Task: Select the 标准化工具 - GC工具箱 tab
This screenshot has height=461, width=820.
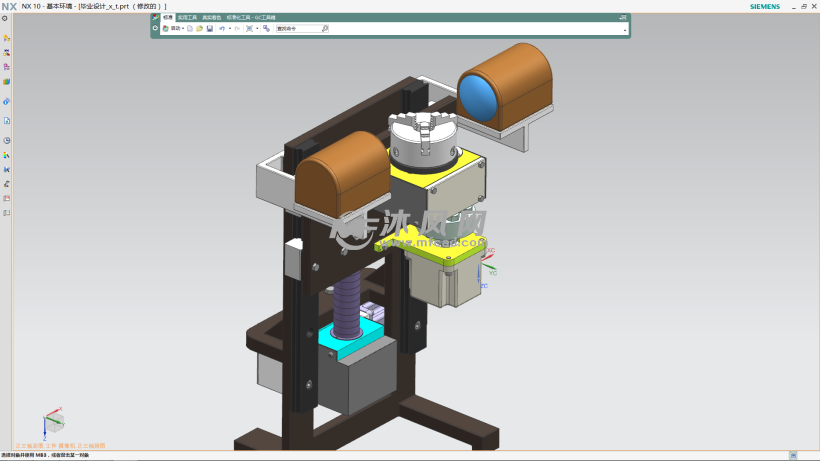Action: tap(251, 17)
